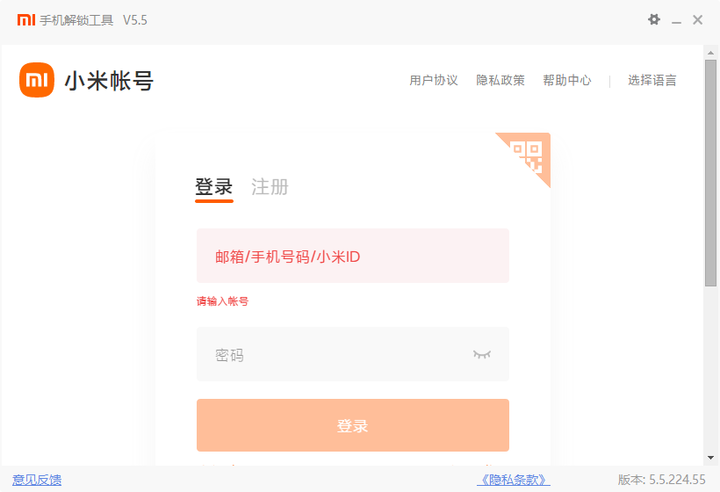Focus the 邮箱/手机号码/小米ID account field
Viewport: 720px width, 492px height.
click(353, 256)
